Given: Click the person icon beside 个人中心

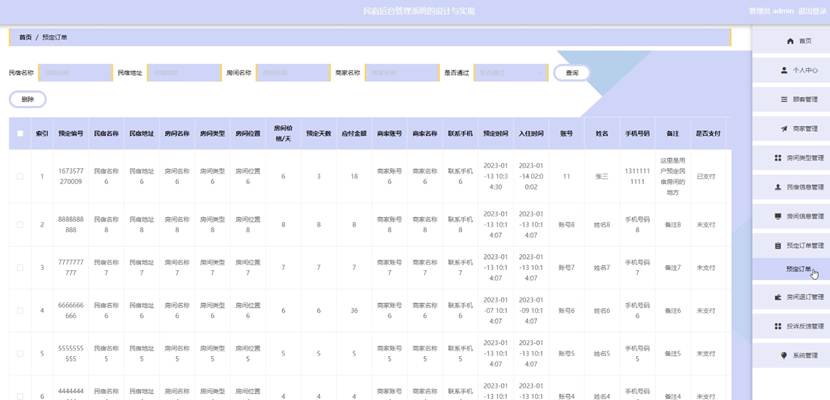Looking at the screenshot, I should tap(784, 70).
